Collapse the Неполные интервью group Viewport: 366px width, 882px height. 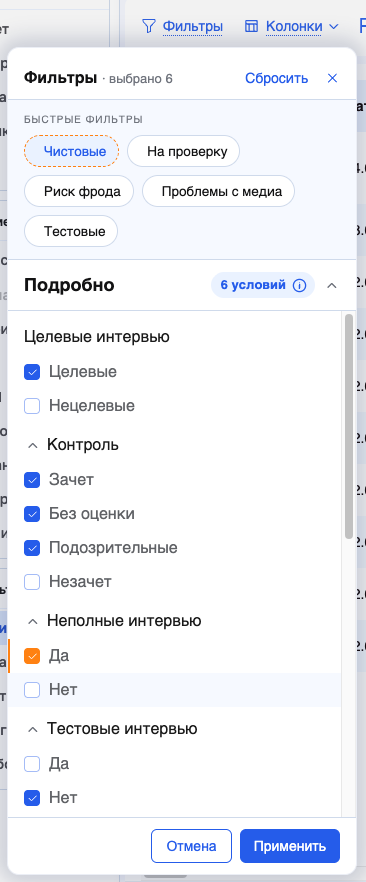pyautogui.click(x=33, y=621)
